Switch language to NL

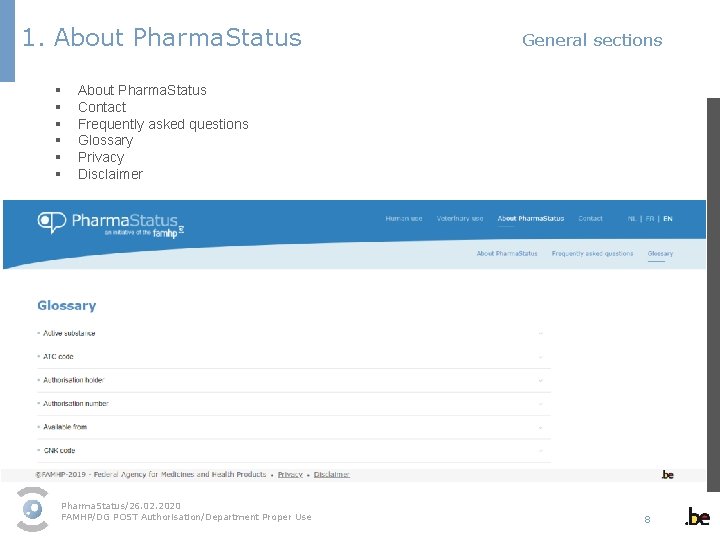pyautogui.click(x=632, y=218)
